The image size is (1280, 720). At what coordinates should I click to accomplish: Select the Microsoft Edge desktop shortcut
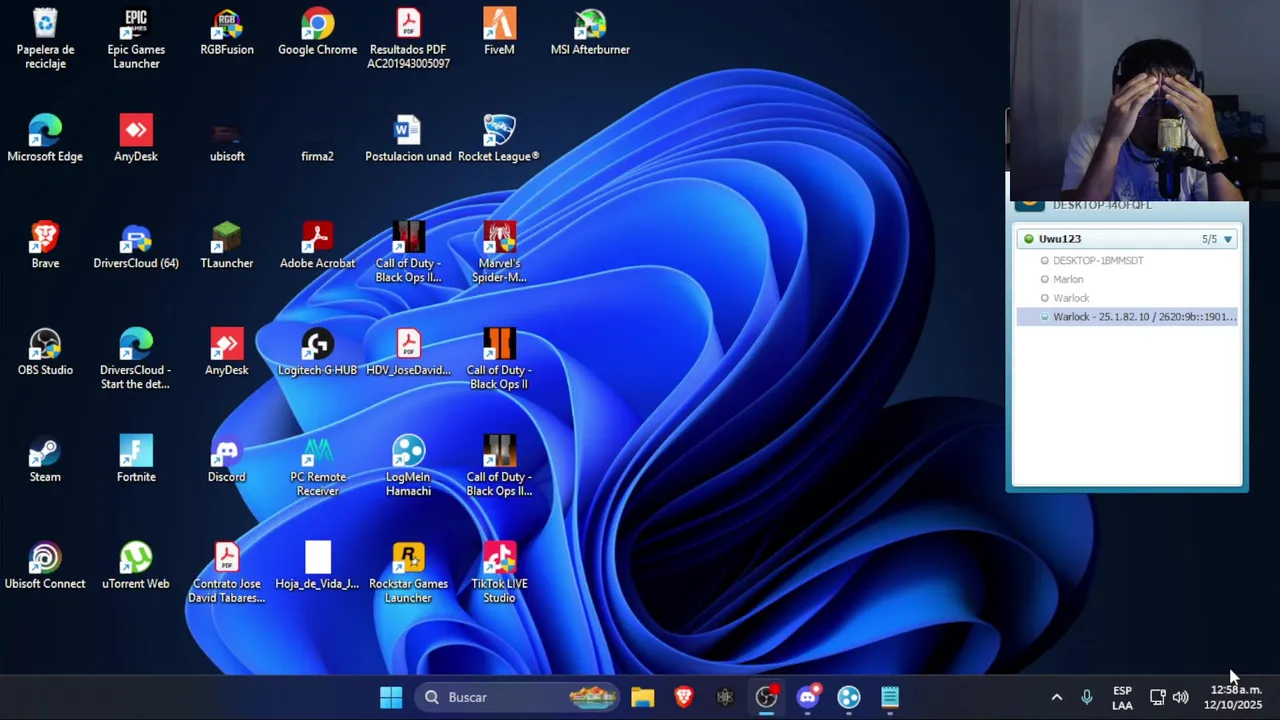45,139
